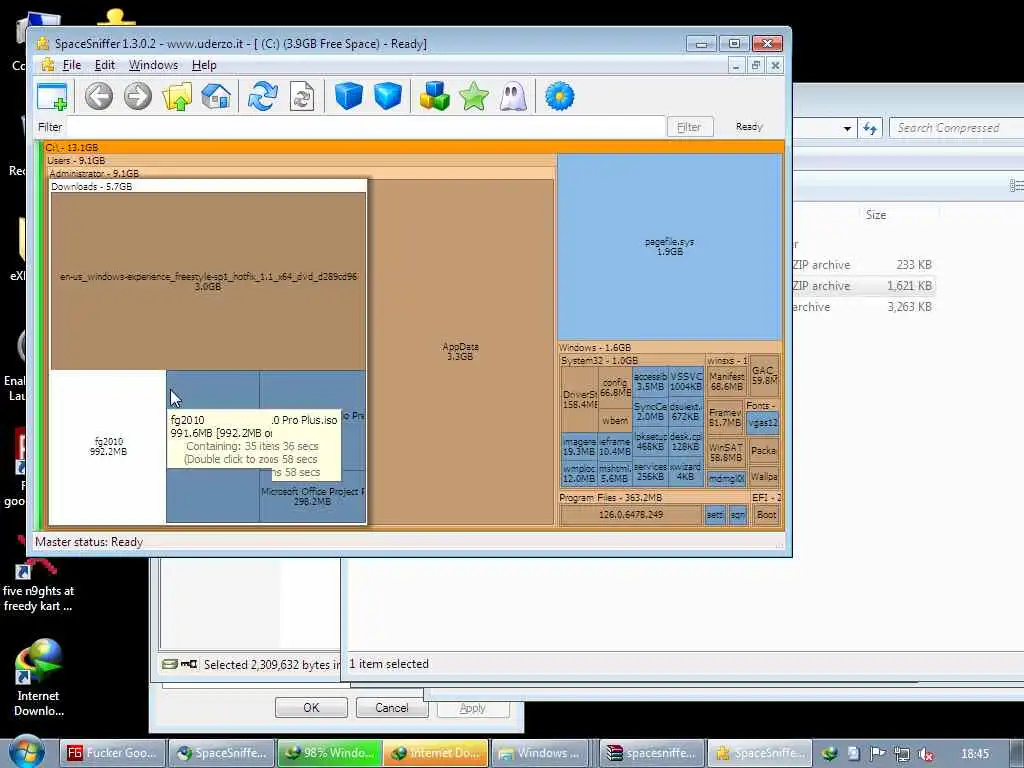Open the Windows Start orb

tap(27, 752)
